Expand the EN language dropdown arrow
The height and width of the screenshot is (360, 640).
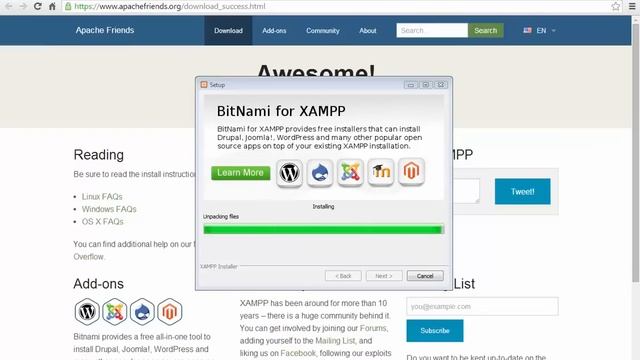[x=553, y=31]
